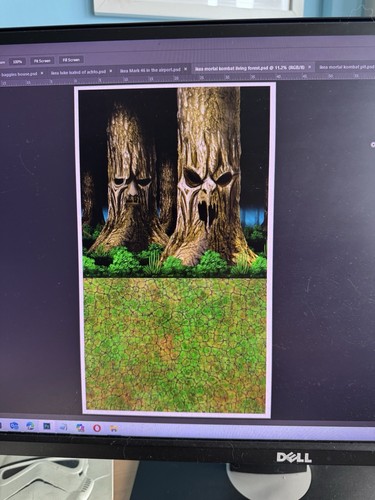Open Microsoft Edge from the taskbar
The width and height of the screenshot is (375, 500).
(x=30, y=426)
